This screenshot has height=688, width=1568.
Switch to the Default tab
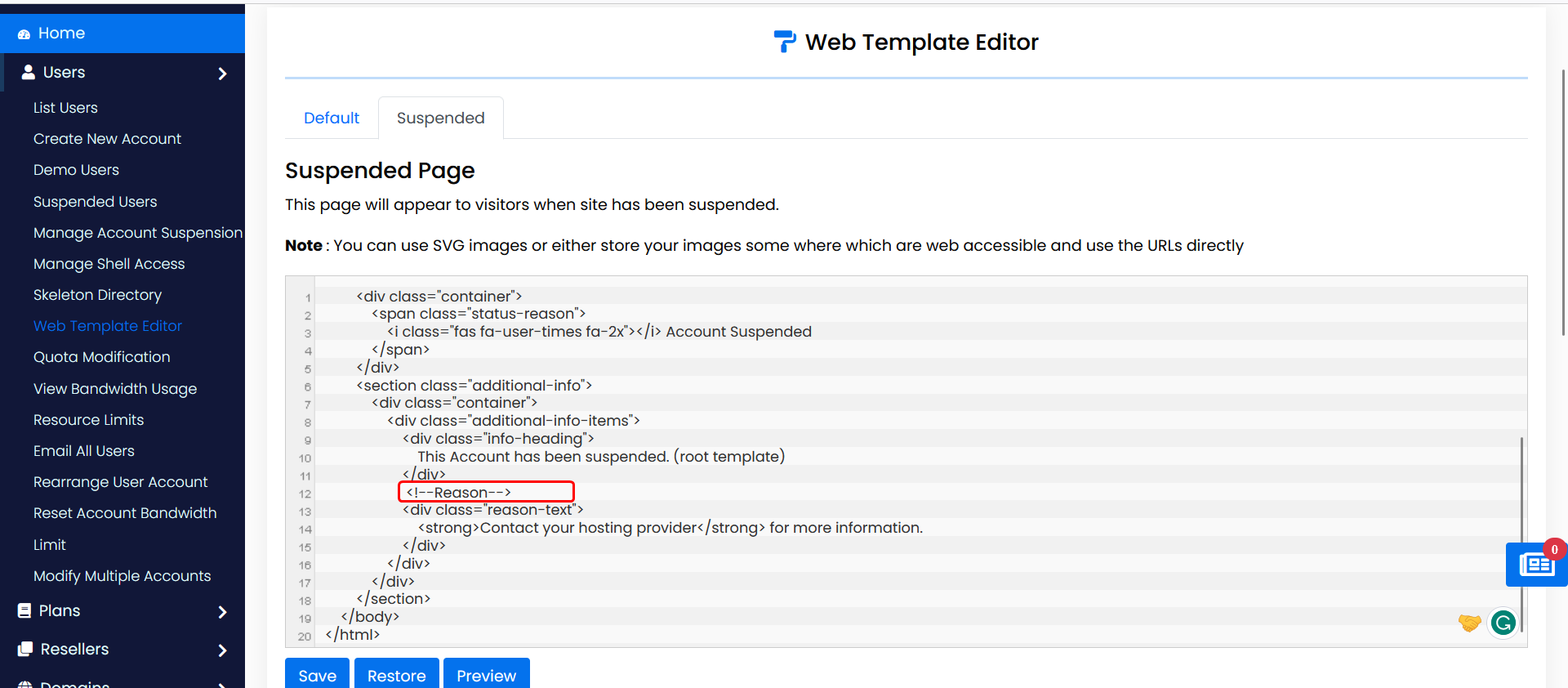[331, 118]
